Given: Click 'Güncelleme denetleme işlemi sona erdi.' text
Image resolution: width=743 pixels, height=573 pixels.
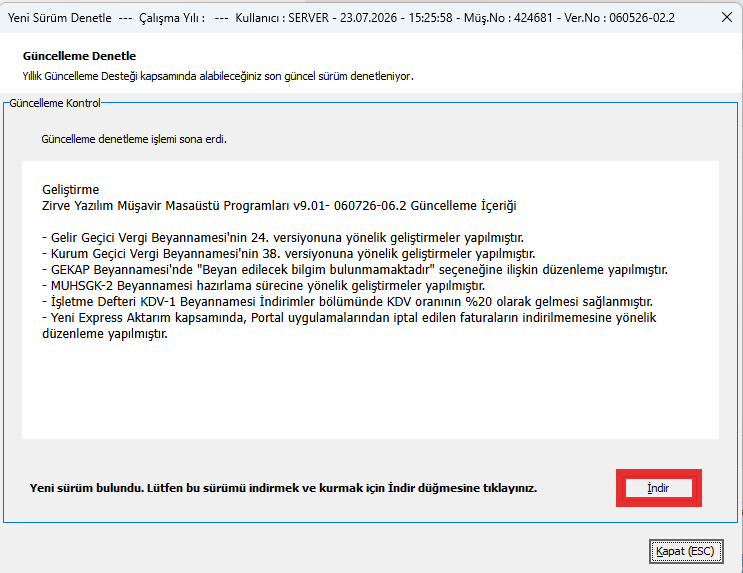Looking at the screenshot, I should (x=134, y=139).
